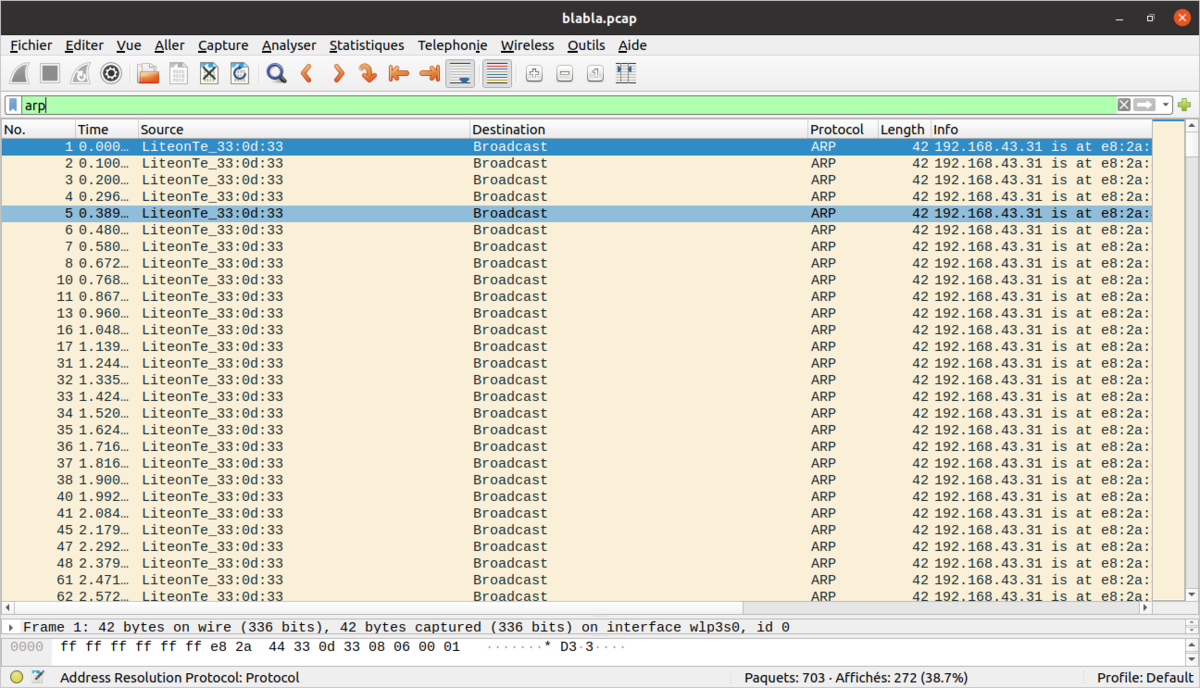Click the open capture file folder icon
The height and width of the screenshot is (688, 1200).
pos(148,73)
